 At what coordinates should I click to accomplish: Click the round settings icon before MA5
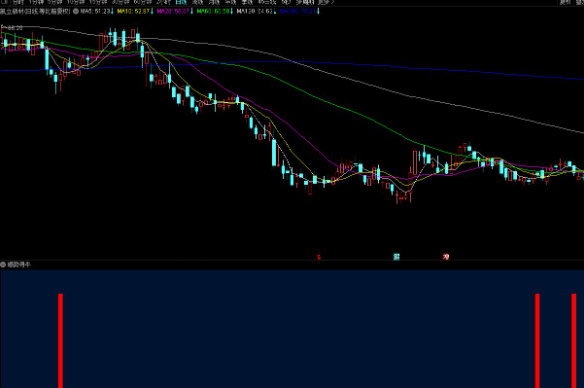coord(76,11)
